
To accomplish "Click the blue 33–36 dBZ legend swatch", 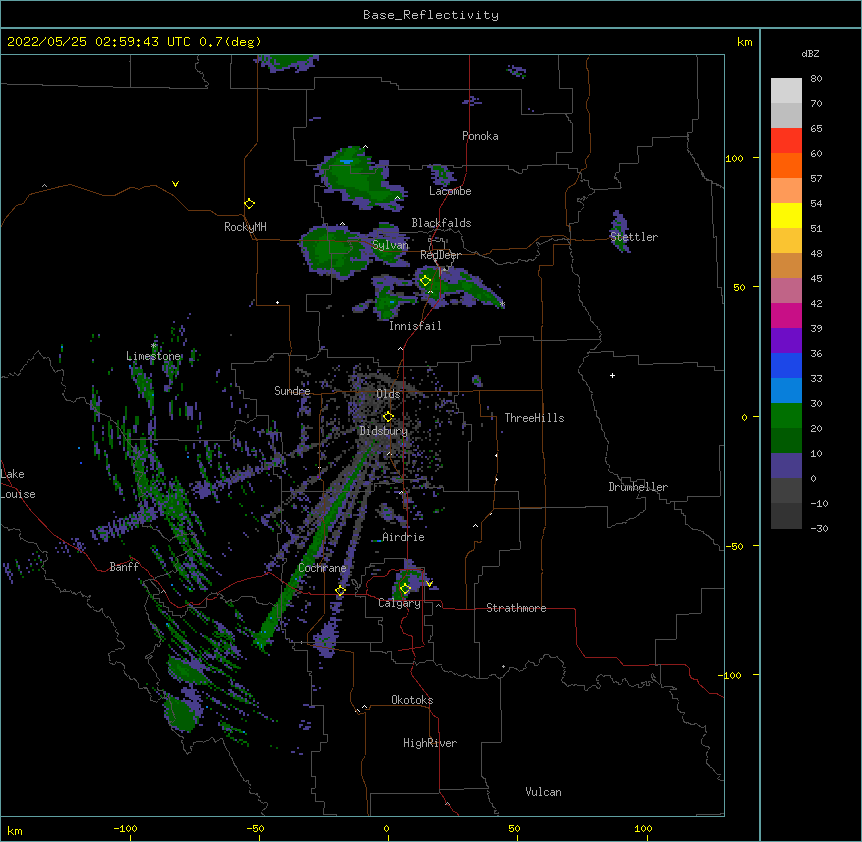I will (x=786, y=365).
